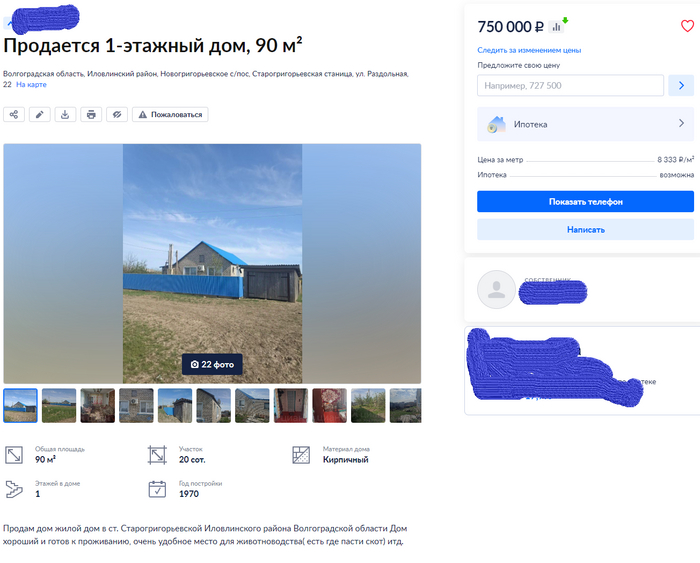The image size is (700, 563).
Task: Open price history chart icon
Action: pos(556,27)
